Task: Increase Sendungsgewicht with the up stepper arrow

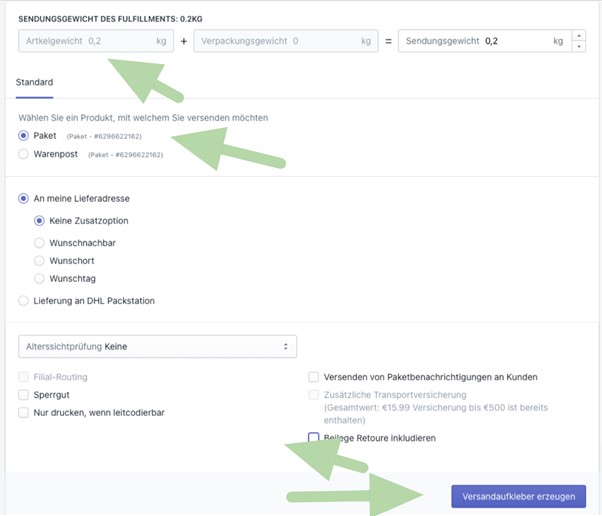Action: coord(579,36)
